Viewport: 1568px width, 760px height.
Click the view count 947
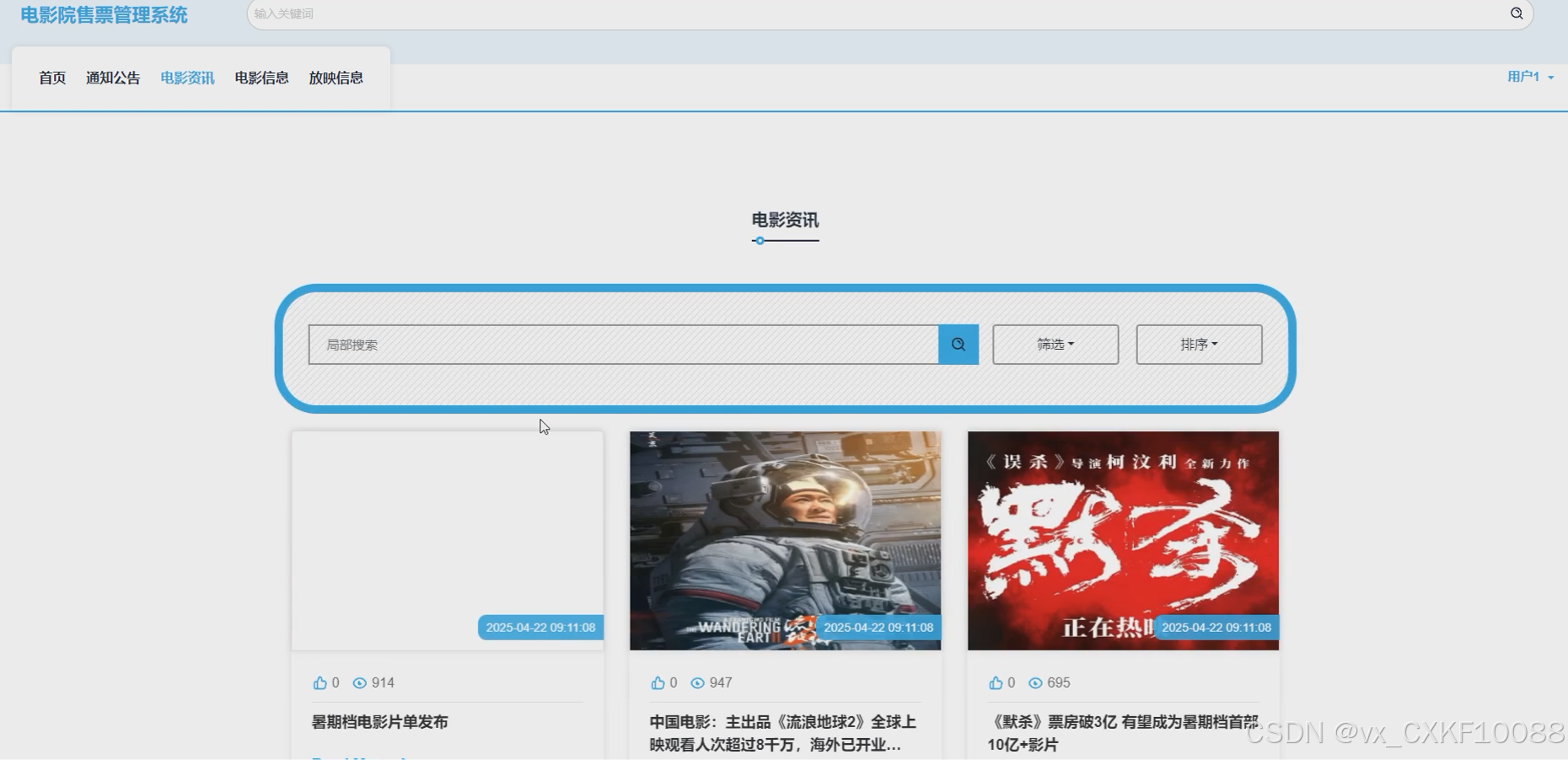point(721,682)
